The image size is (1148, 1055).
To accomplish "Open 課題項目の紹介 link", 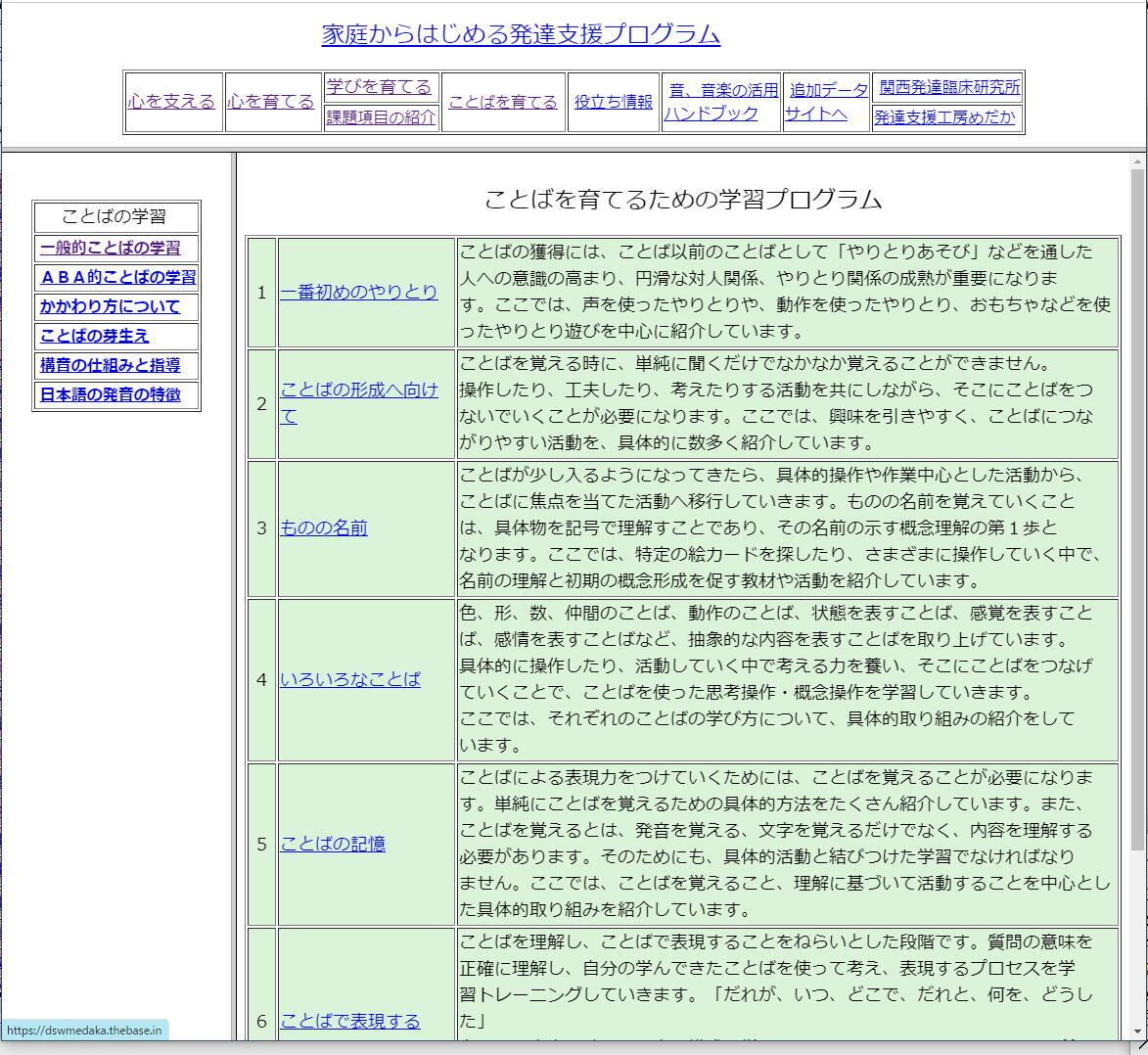I will (x=381, y=117).
